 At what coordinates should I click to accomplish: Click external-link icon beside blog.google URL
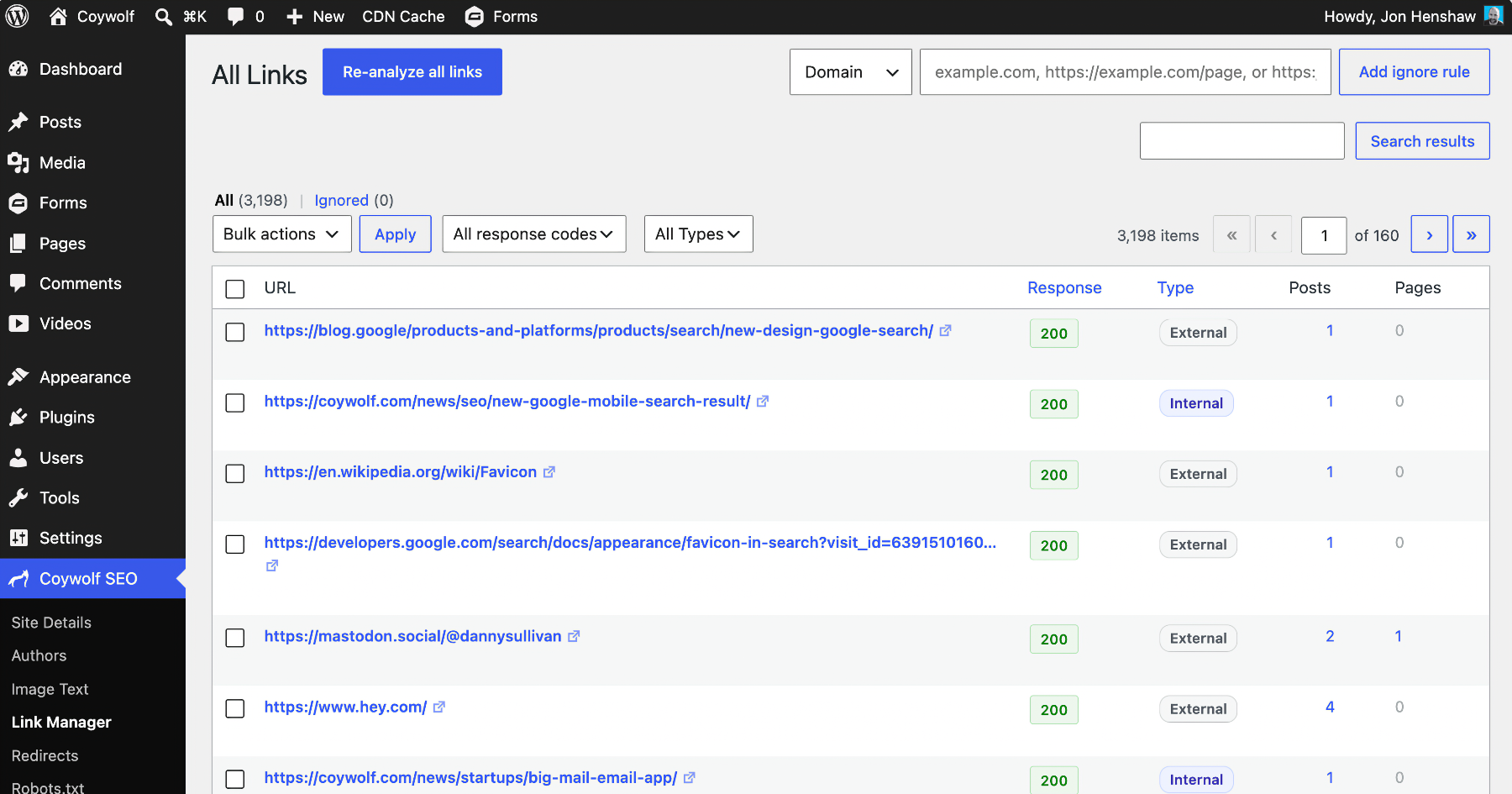[945, 330]
